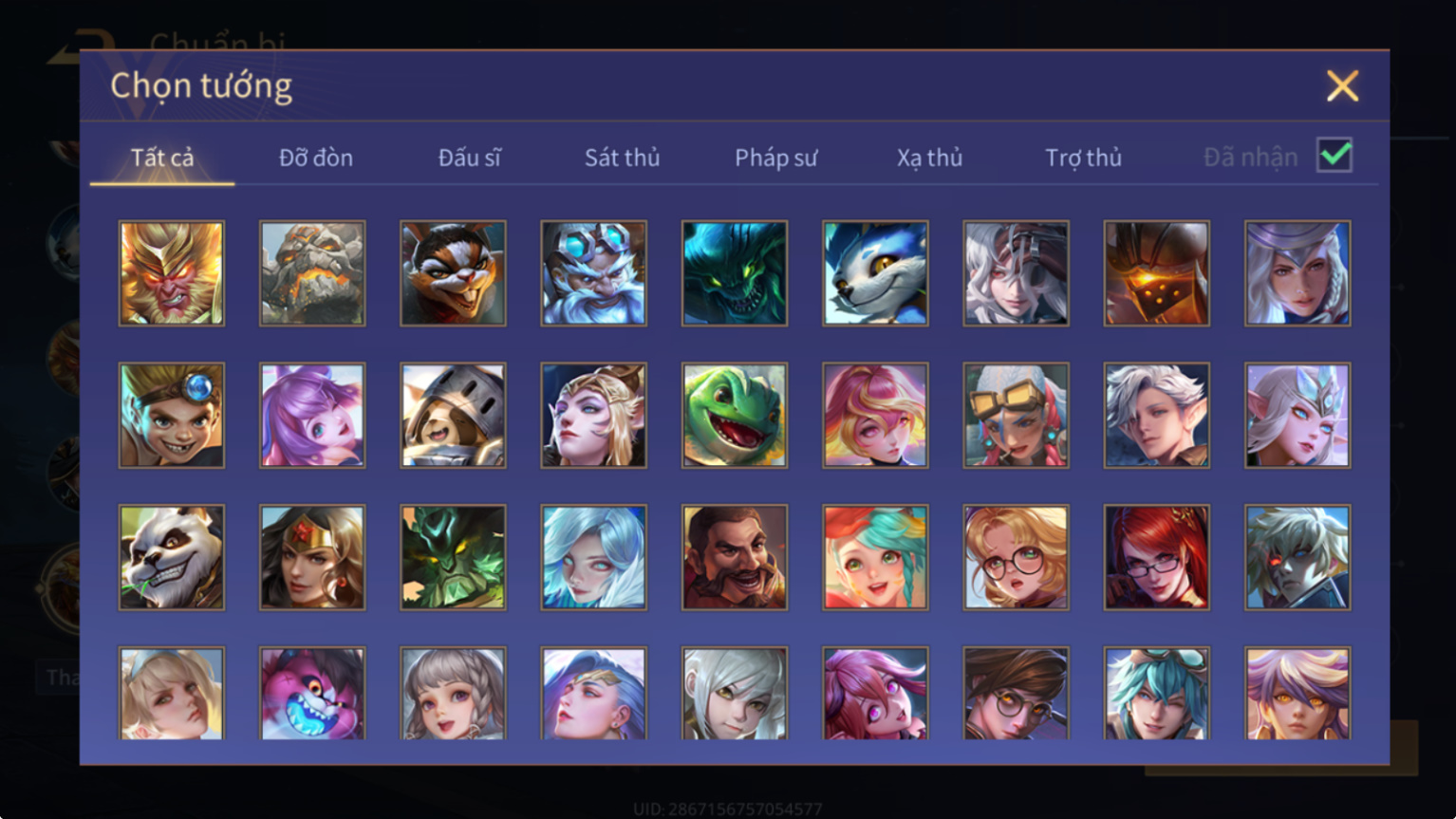The height and width of the screenshot is (819, 1456).
Task: Choose the blue-and-white wolf hero portrait
Action: (875, 273)
